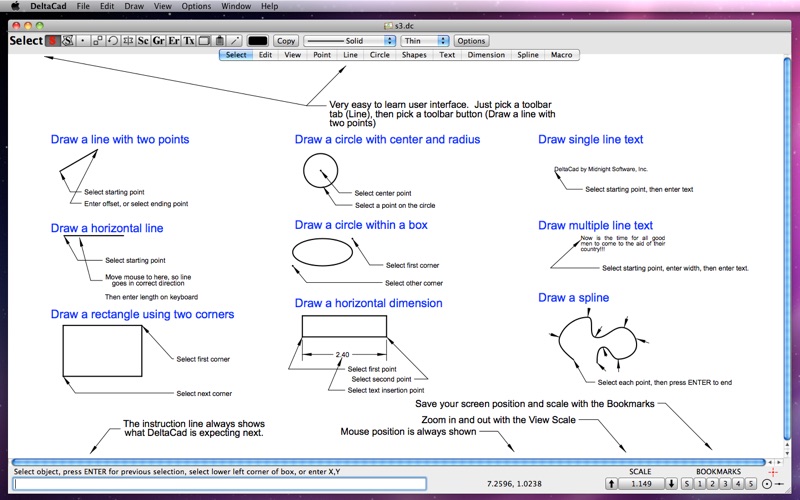Open the Thin line width dropdown
This screenshot has width=800, height=500.
coord(424,41)
